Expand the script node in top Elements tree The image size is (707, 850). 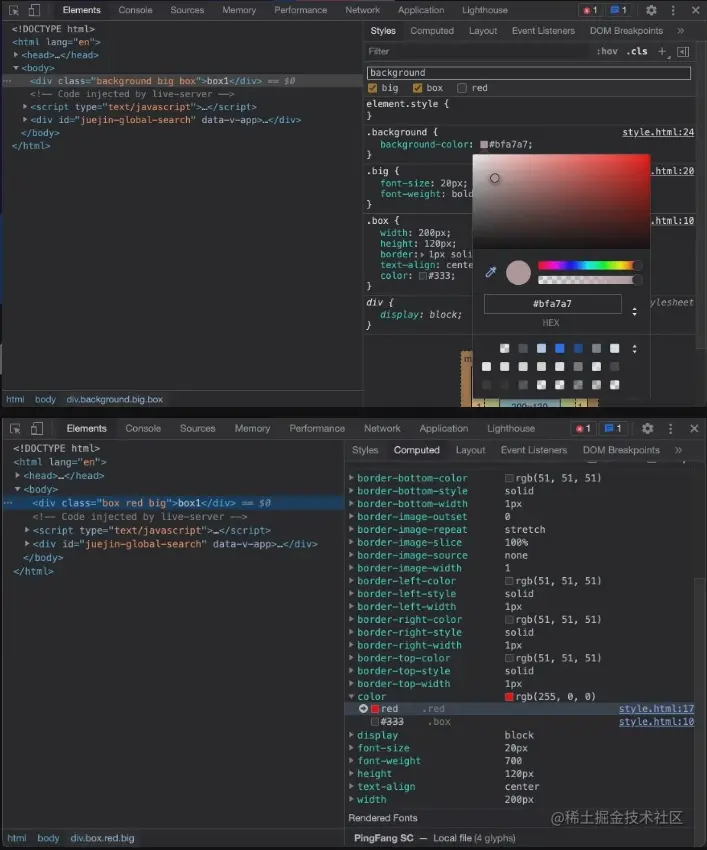[25, 107]
